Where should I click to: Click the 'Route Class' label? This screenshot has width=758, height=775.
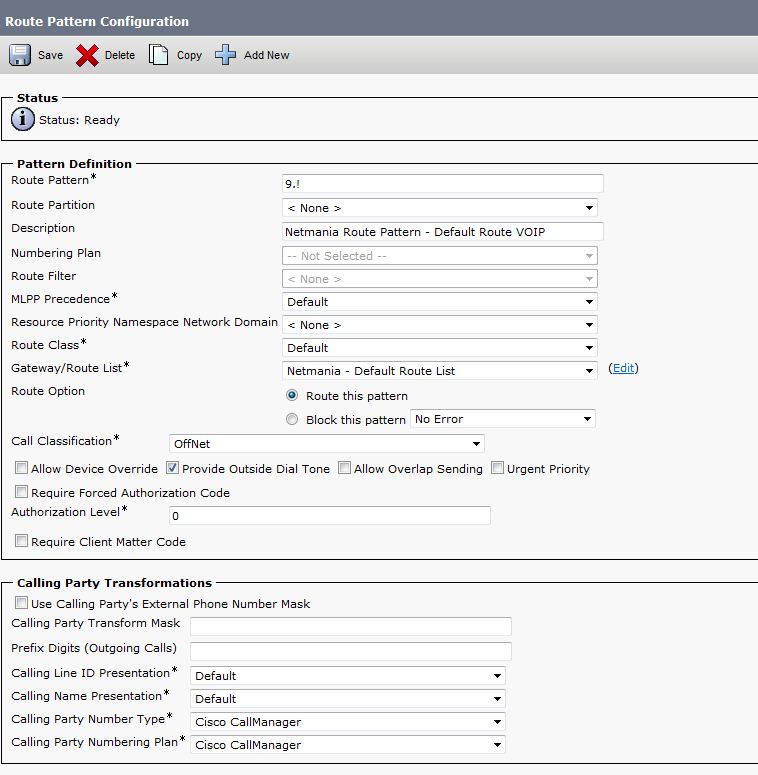point(45,345)
